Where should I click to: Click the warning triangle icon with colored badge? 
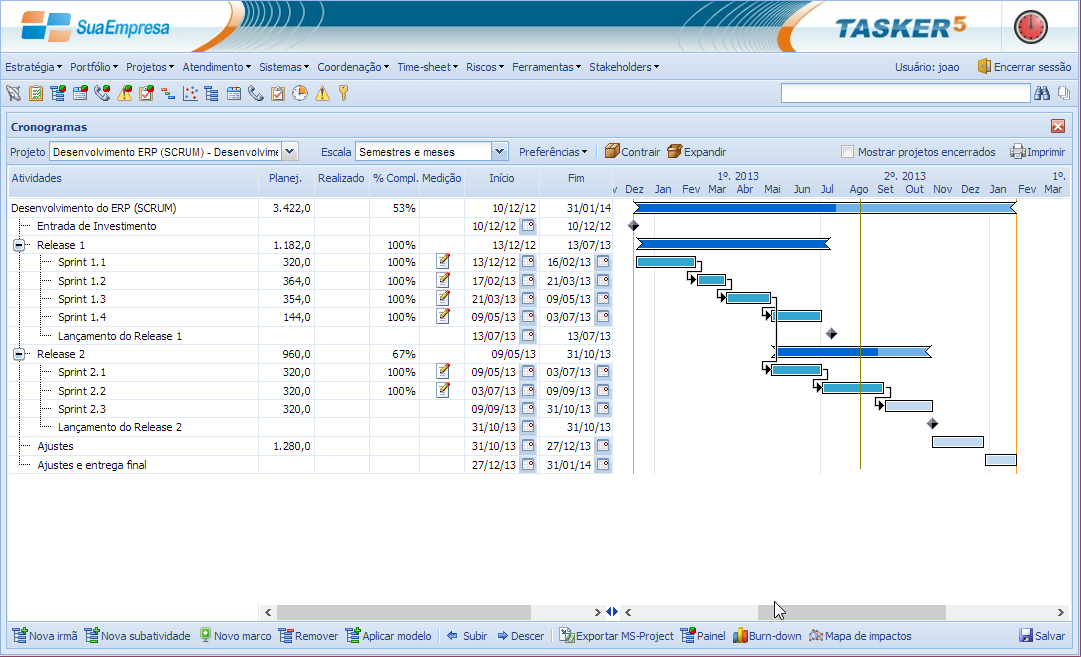[x=124, y=93]
